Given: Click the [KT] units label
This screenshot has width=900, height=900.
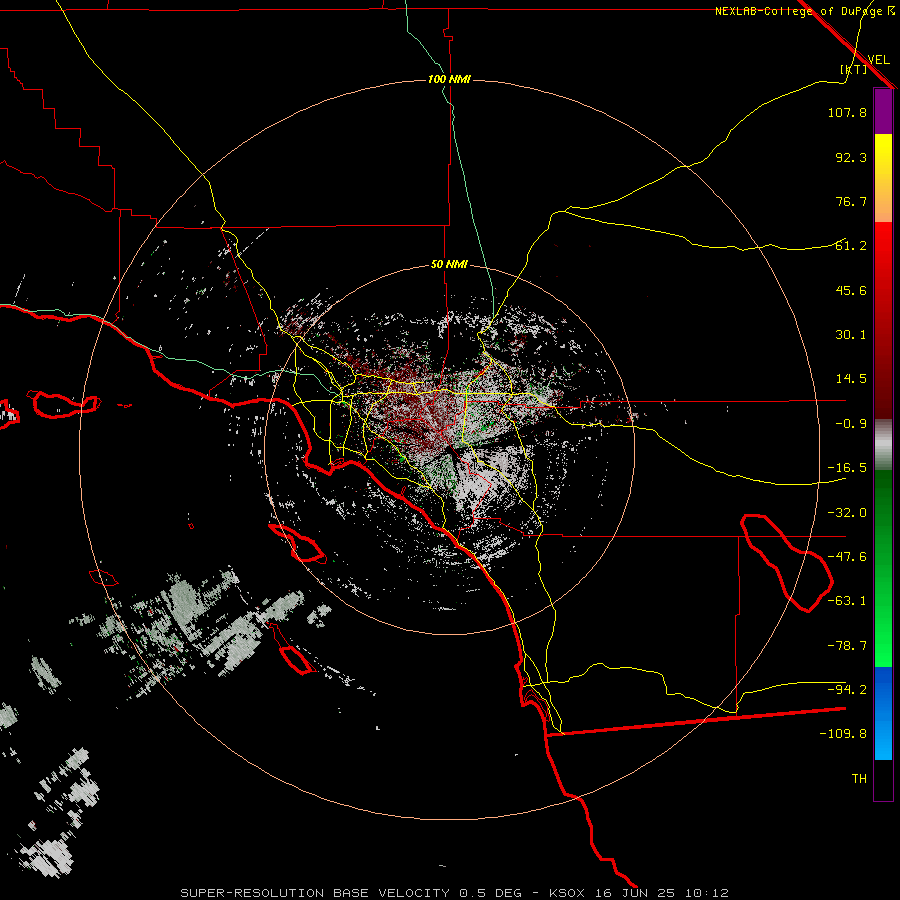Looking at the screenshot, I should pyautogui.click(x=854, y=69).
